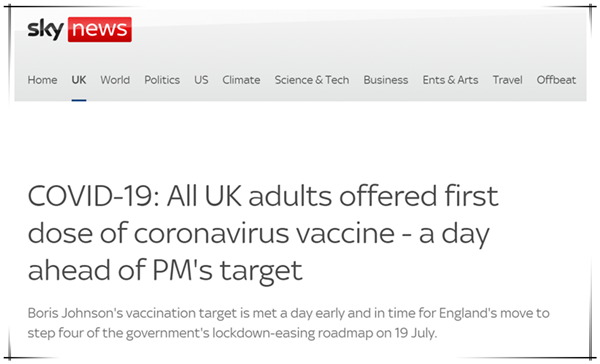This screenshot has width=600, height=364.
Task: Open the Home navigation tab
Action: pos(42,80)
